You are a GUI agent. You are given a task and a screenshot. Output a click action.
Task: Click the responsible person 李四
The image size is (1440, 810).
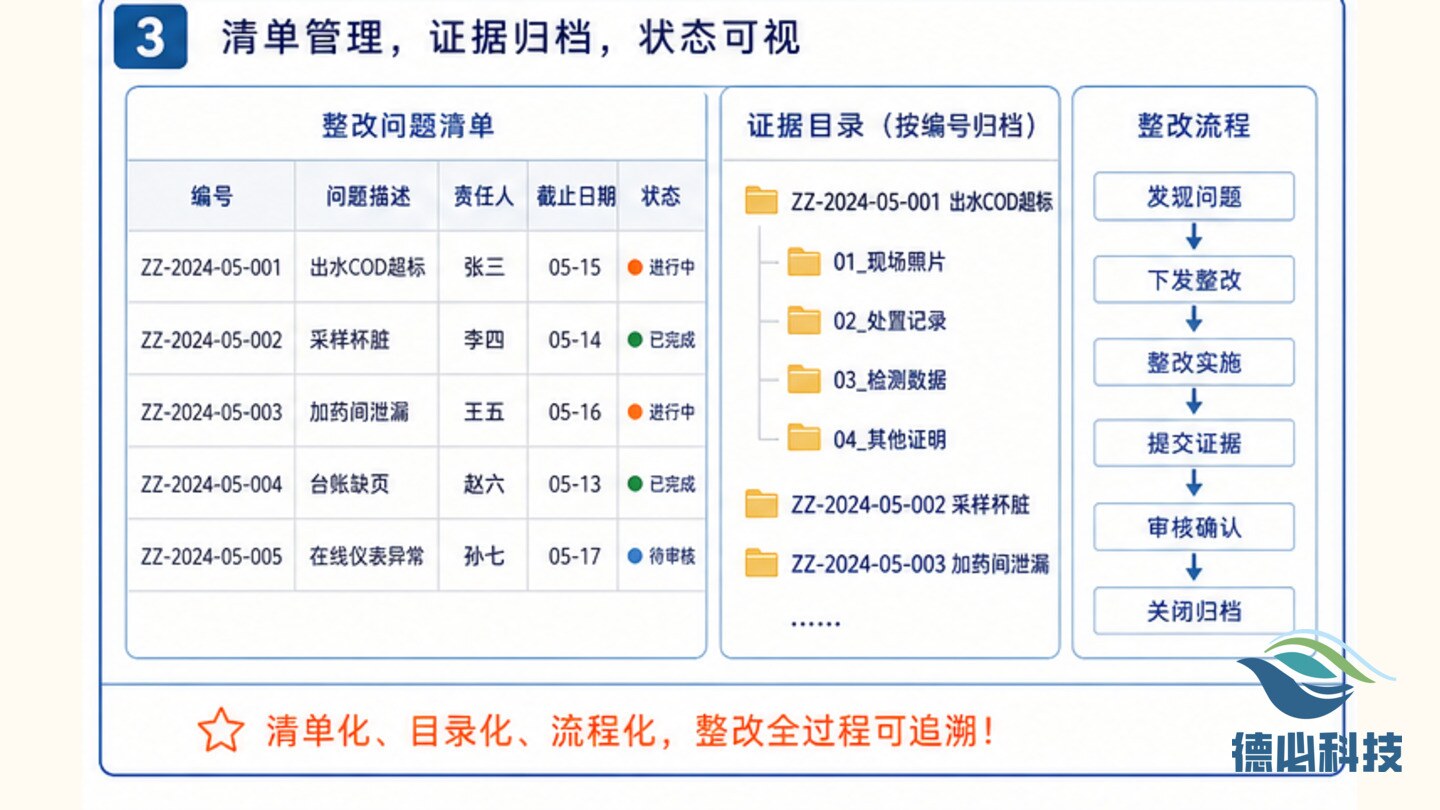(x=484, y=340)
